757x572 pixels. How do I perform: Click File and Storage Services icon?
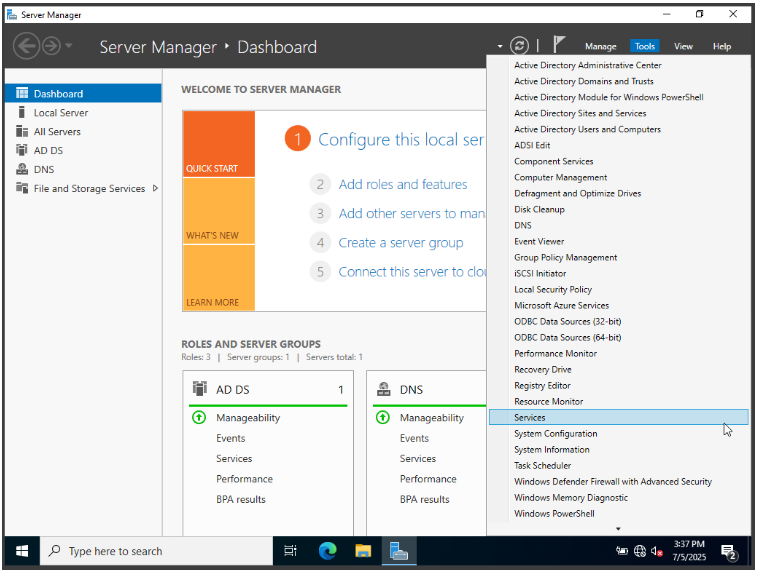[22, 188]
